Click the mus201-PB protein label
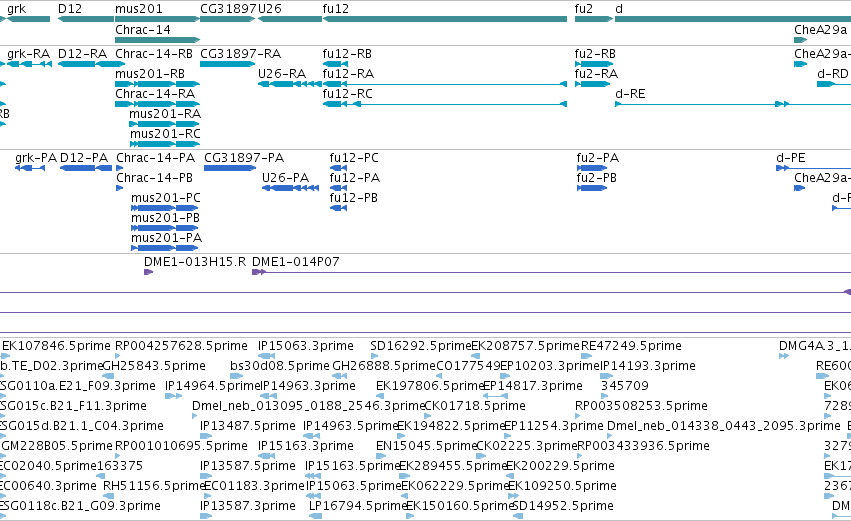The image size is (851, 521). click(x=166, y=218)
